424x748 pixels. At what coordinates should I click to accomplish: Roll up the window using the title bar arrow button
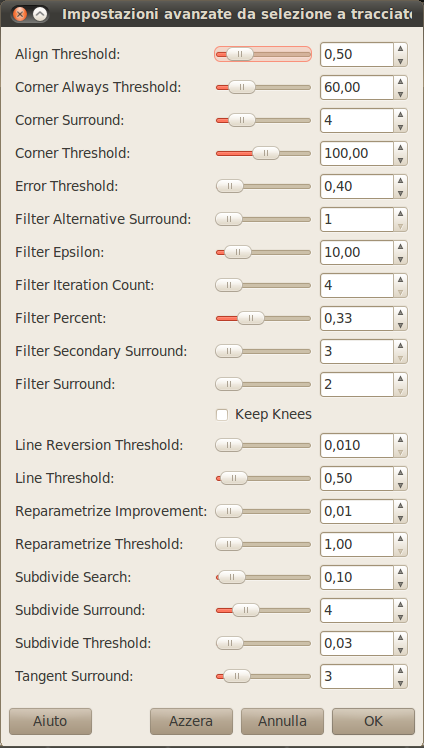coord(41,14)
